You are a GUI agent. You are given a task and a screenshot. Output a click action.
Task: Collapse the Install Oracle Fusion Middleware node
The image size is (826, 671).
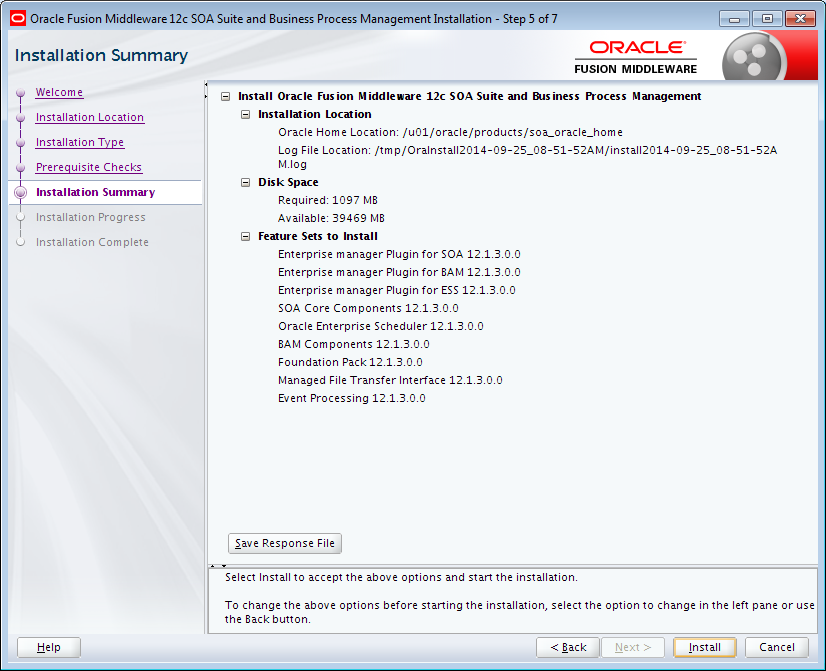pyautogui.click(x=224, y=96)
